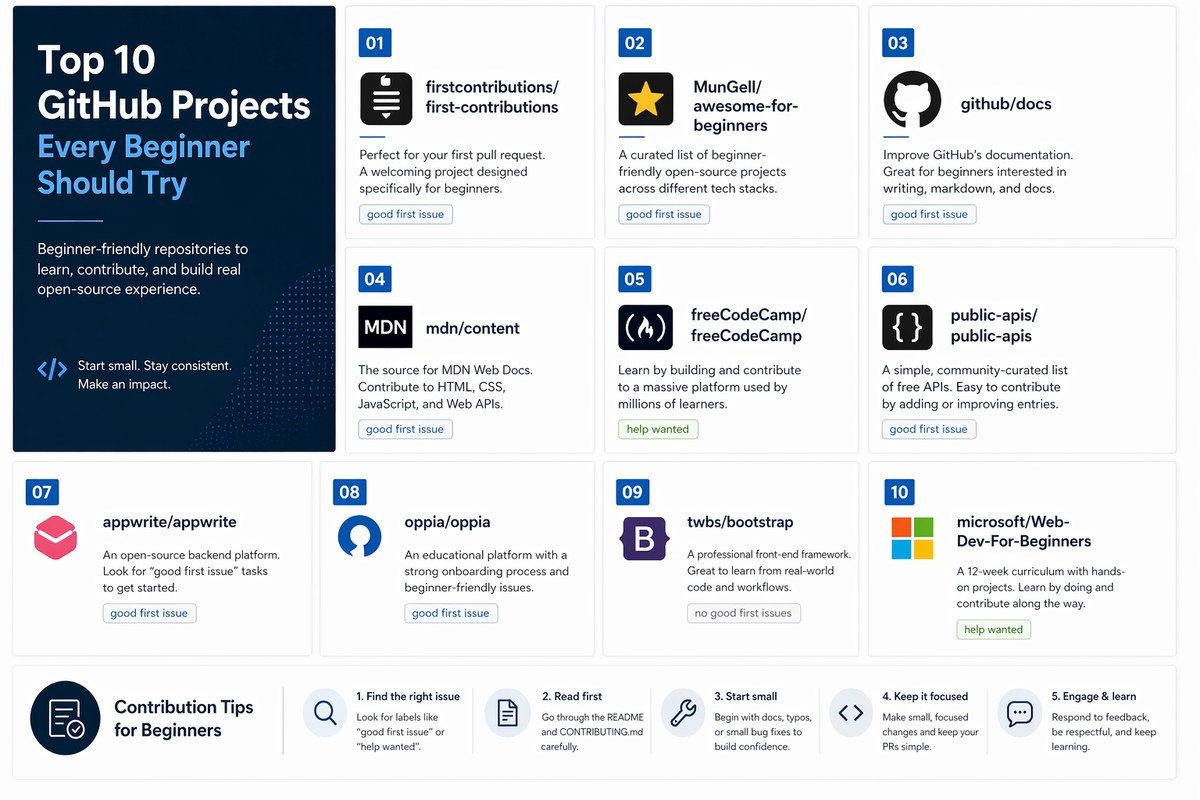1200x800 pixels.
Task: Click the angle-brackets icon beside 'Keep it focused'
Action: click(851, 714)
